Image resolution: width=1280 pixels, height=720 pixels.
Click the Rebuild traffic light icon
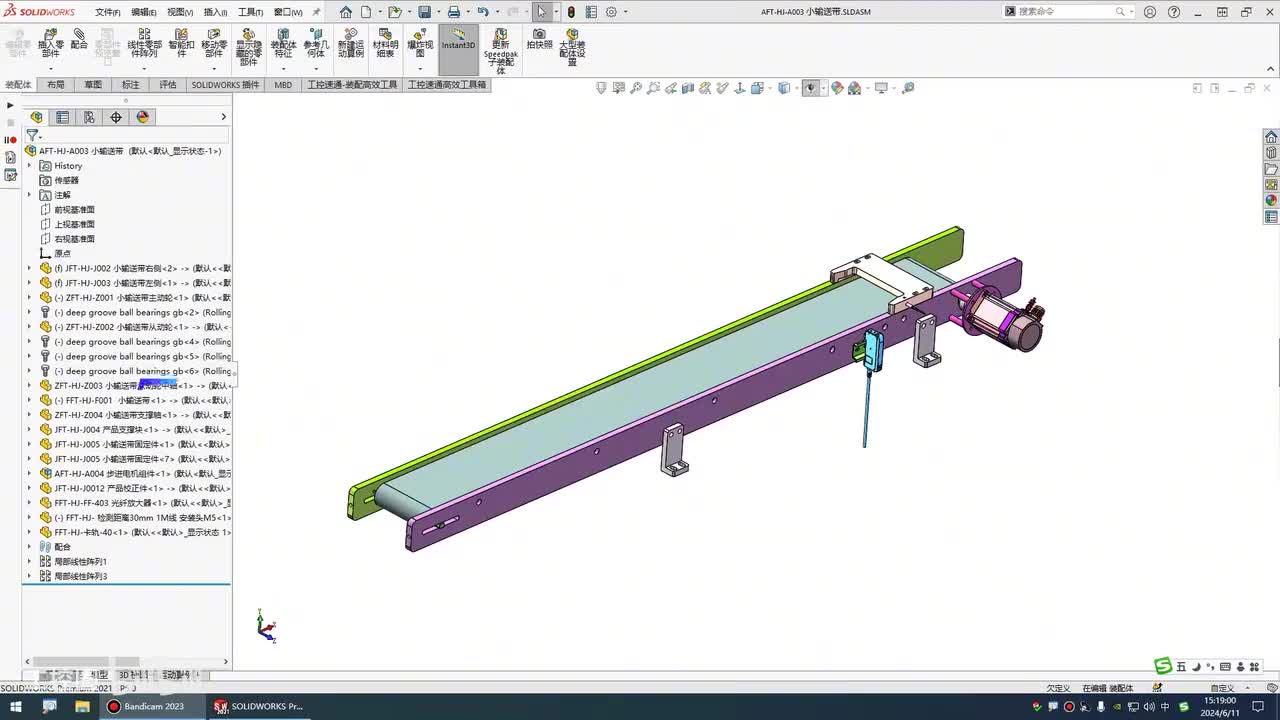tap(571, 12)
